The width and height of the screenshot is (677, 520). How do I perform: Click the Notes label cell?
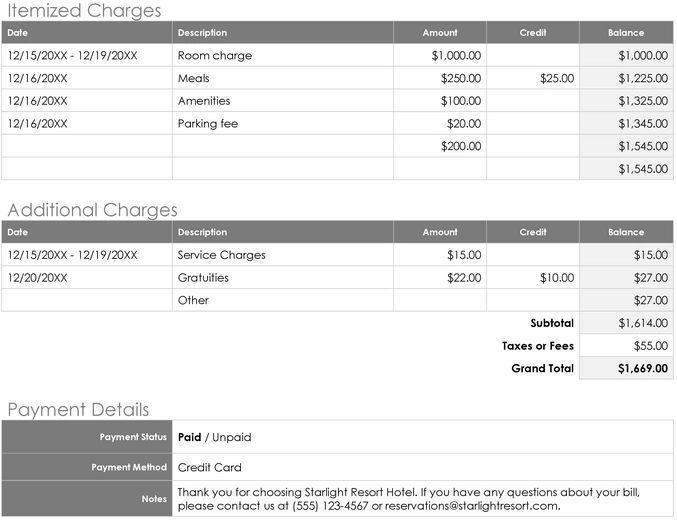[87, 499]
